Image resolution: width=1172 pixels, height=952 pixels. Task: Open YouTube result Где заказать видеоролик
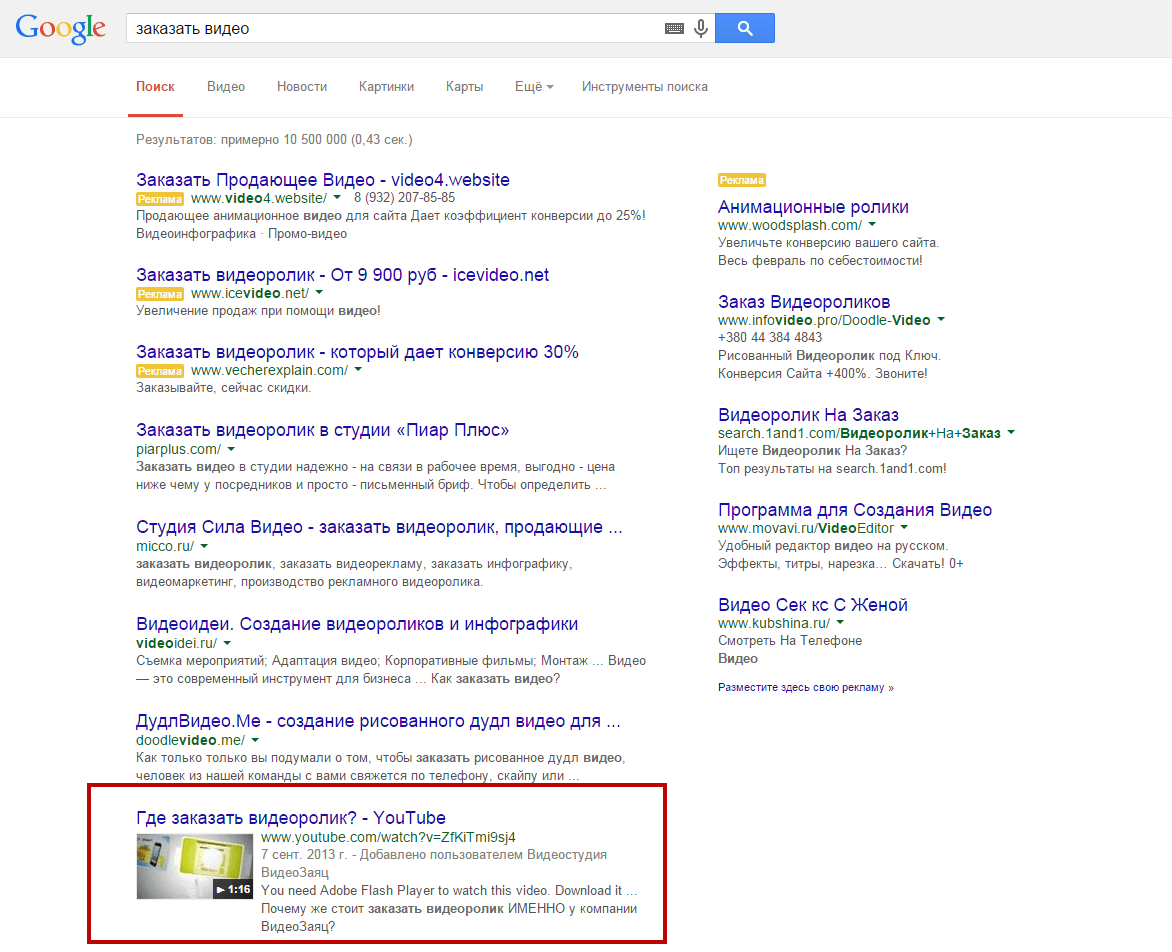(291, 818)
